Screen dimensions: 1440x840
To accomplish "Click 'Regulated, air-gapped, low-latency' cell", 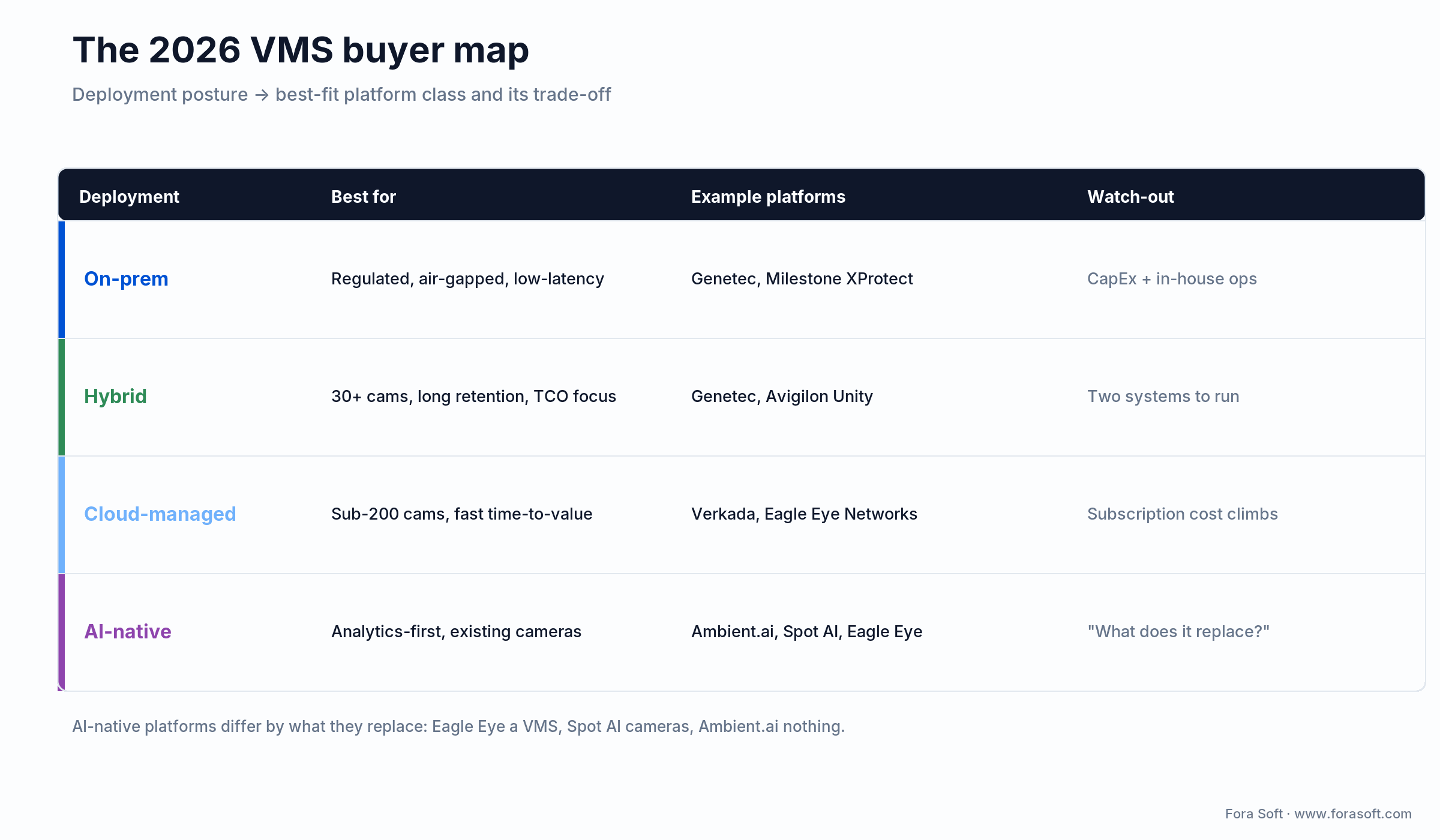I will [x=467, y=279].
